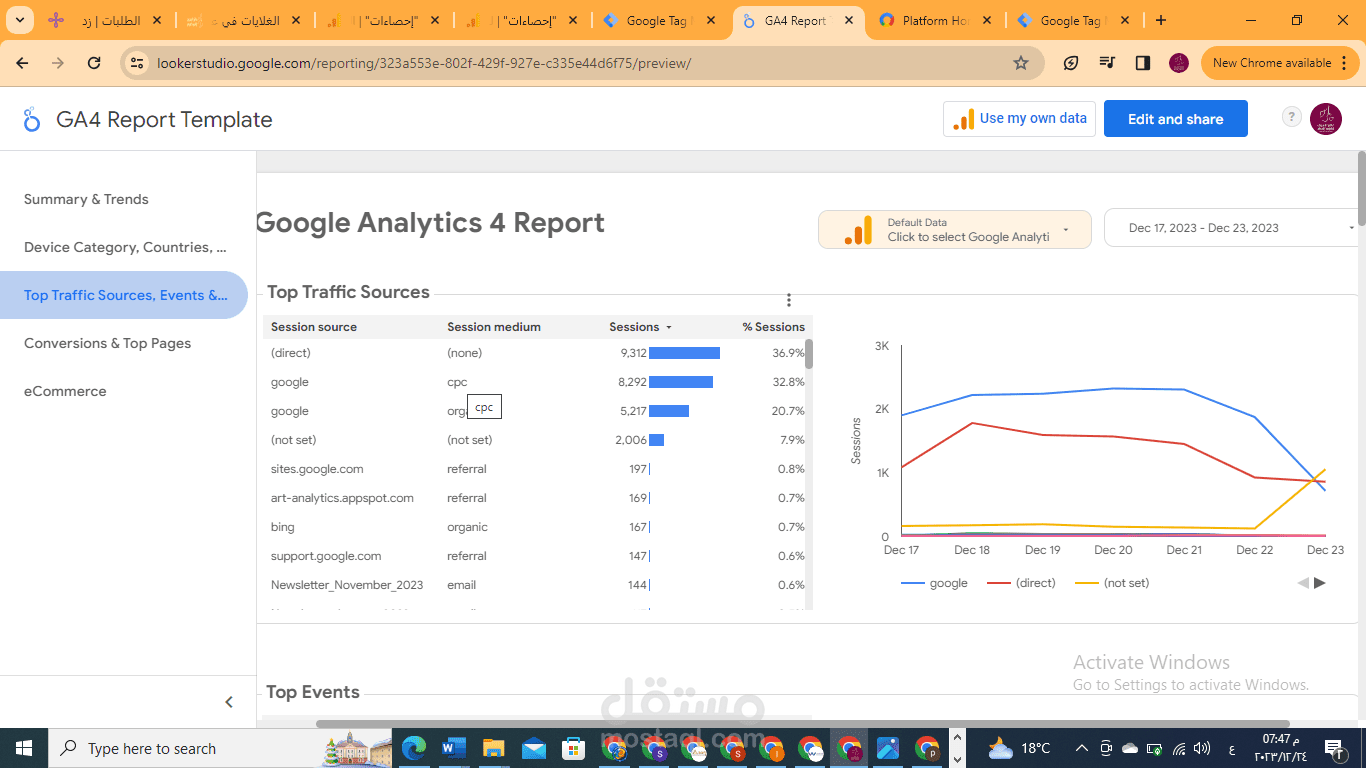Click the Session source column header

point(314,327)
